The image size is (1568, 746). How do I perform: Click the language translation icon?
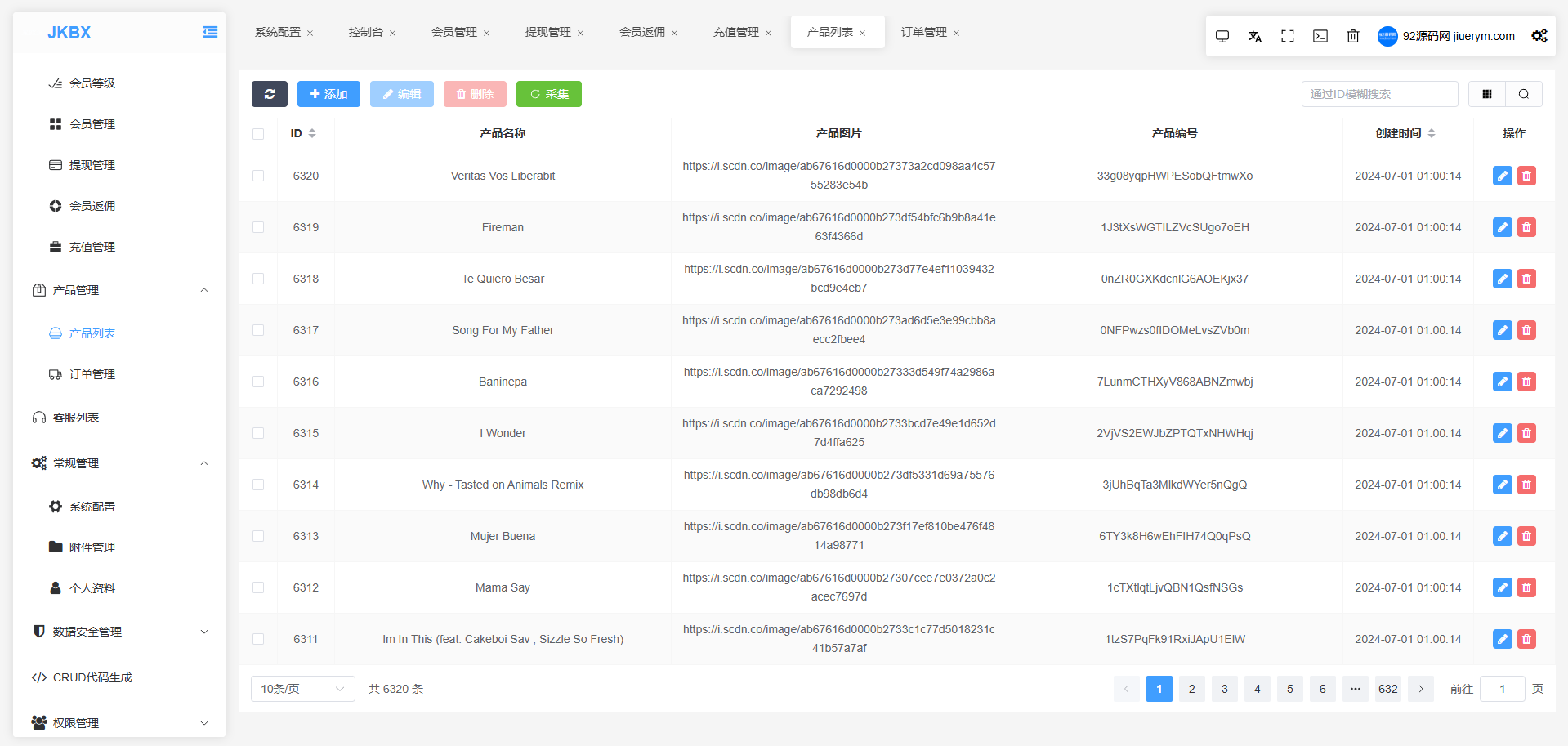pyautogui.click(x=1255, y=36)
